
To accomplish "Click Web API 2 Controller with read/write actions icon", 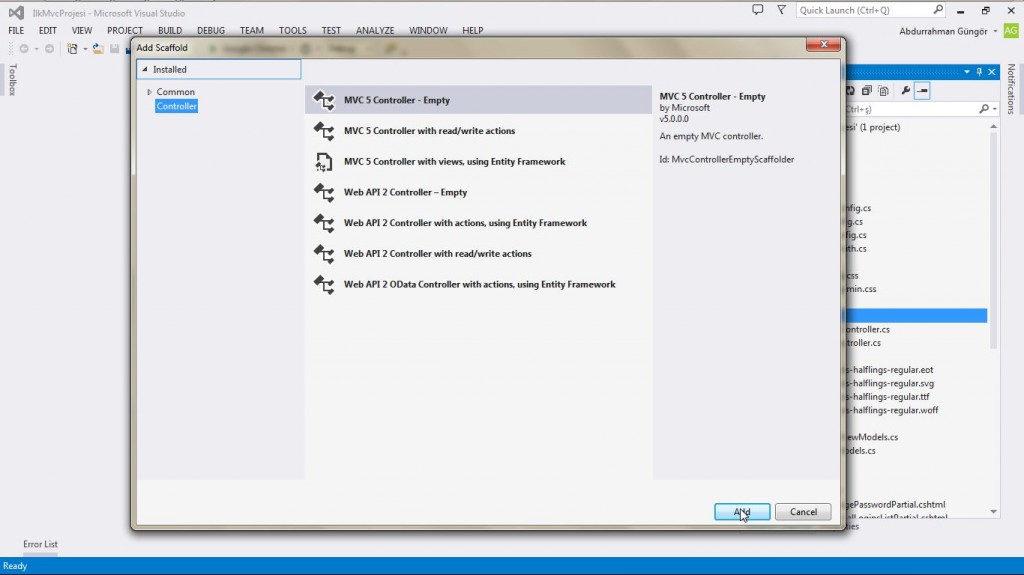I will (323, 254).
